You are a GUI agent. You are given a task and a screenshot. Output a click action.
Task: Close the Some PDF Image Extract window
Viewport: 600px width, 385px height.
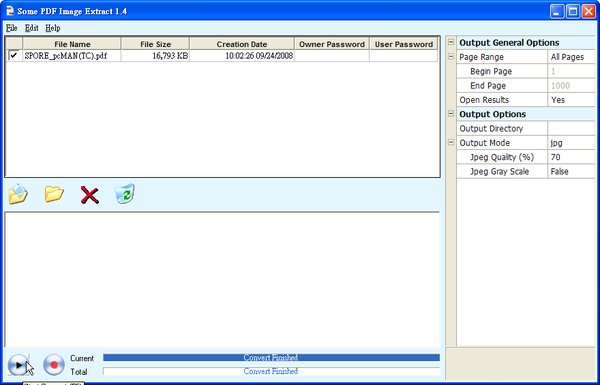click(589, 11)
